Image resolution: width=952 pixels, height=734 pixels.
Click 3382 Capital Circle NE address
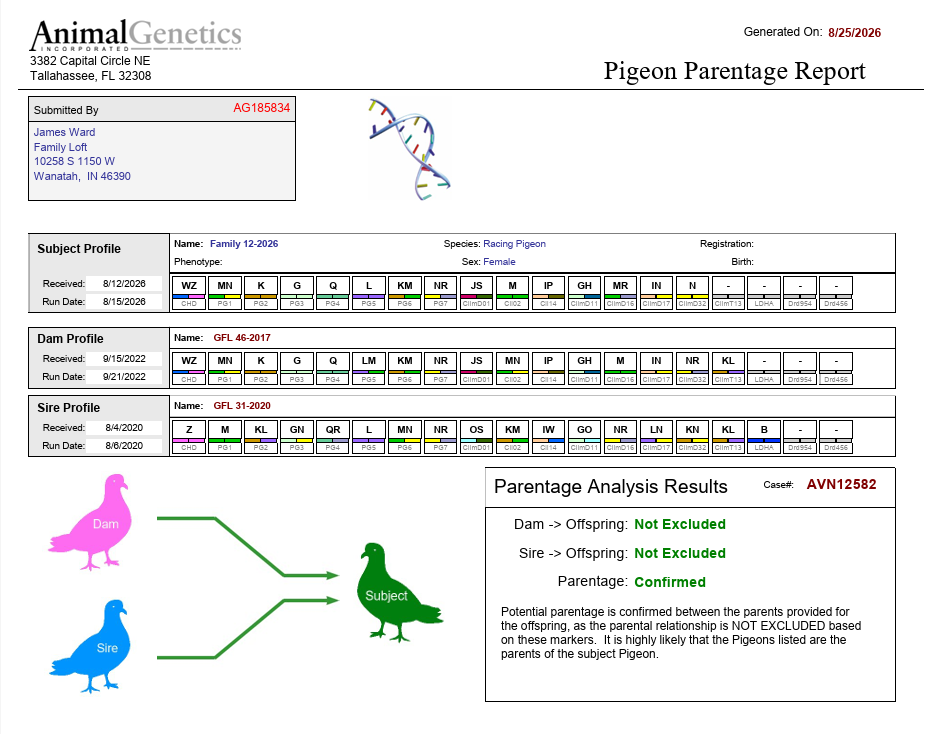90,61
